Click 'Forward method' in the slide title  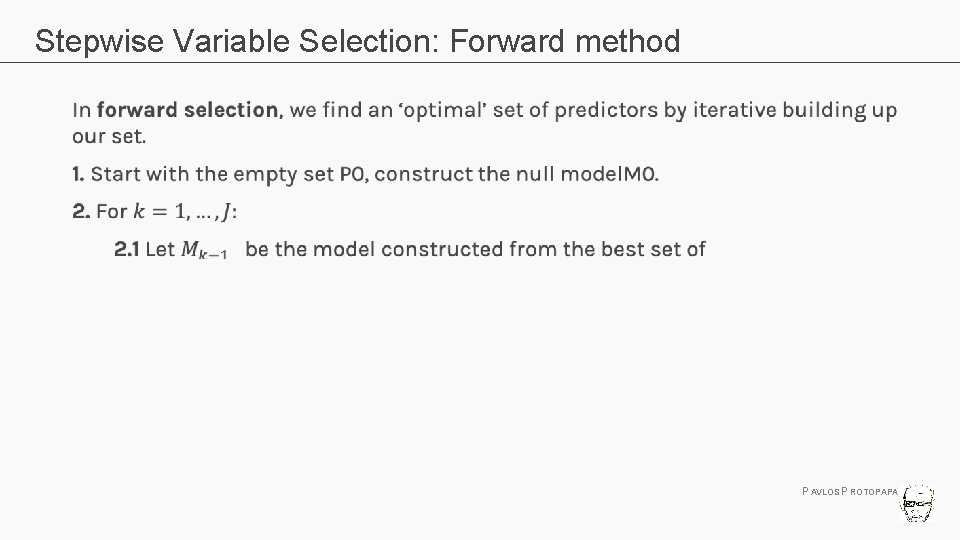(x=565, y=41)
